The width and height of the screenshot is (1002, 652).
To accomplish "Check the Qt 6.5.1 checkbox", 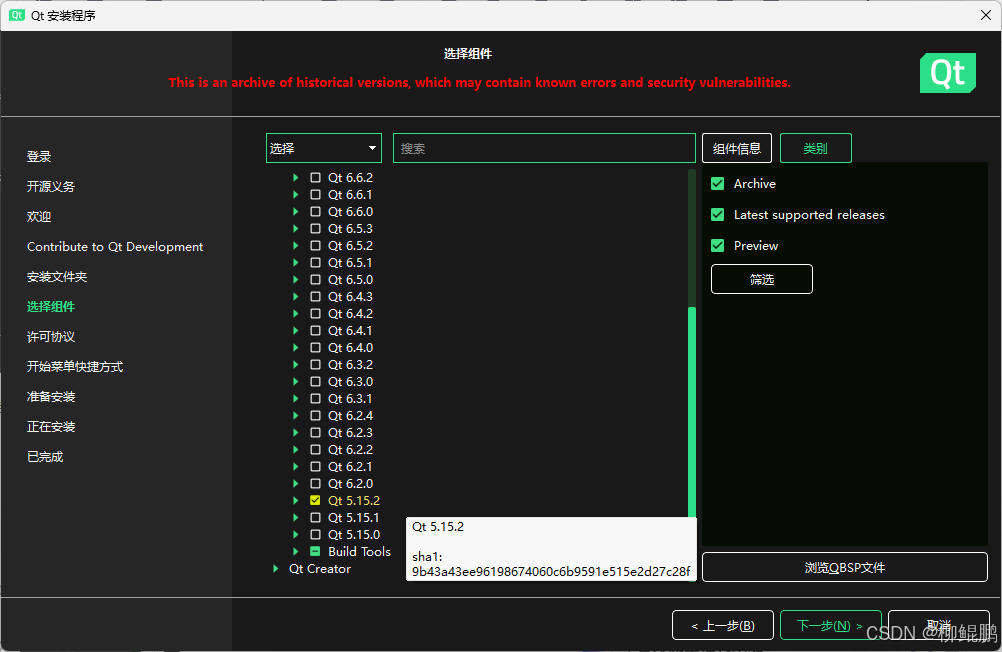I will point(316,263).
